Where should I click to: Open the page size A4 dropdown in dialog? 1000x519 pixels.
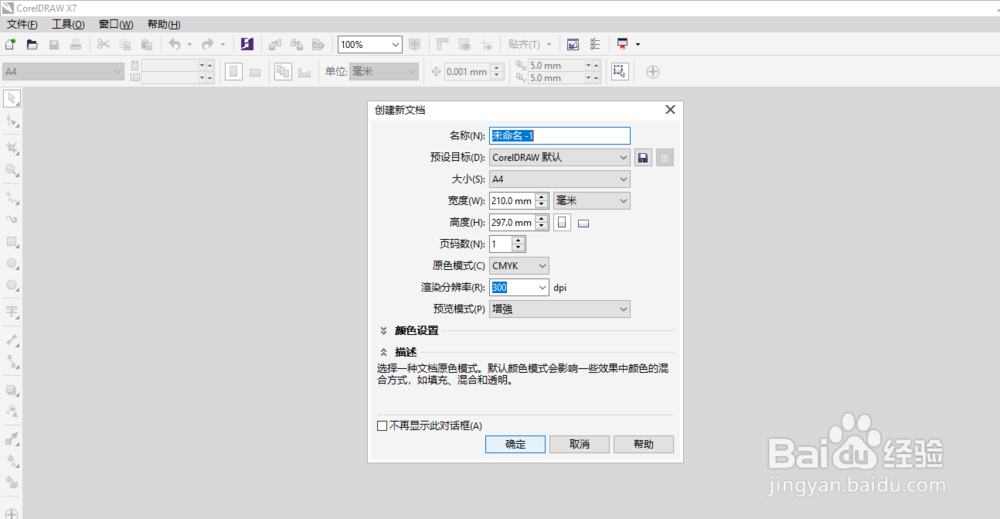[559, 179]
